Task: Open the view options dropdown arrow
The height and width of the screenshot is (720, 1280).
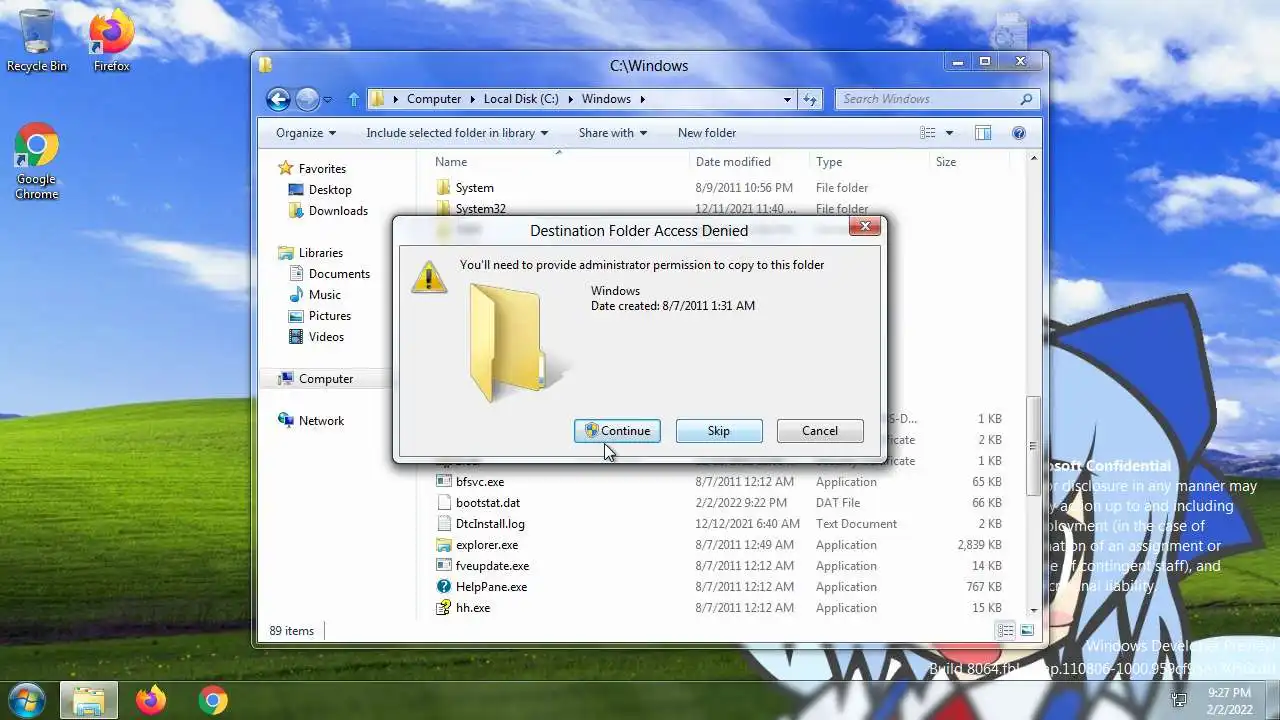Action: [949, 133]
